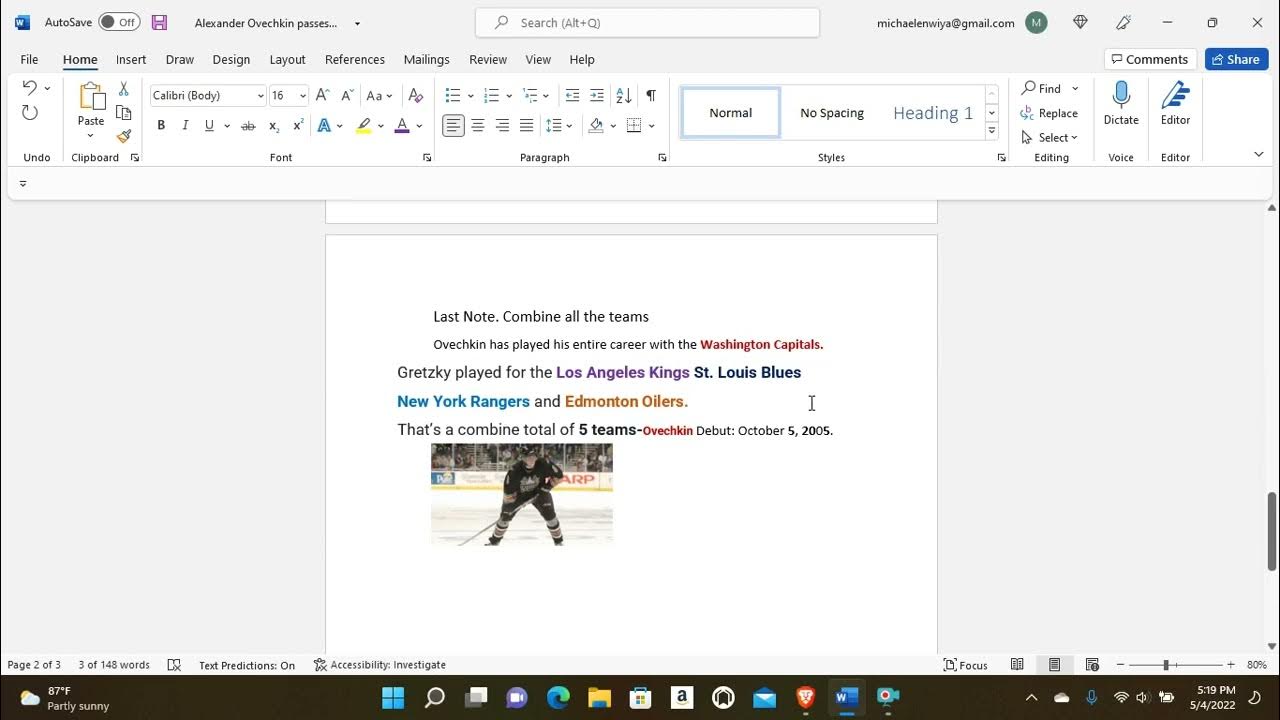Switch to the References tab
Screen dimensions: 1280x720
click(x=355, y=59)
